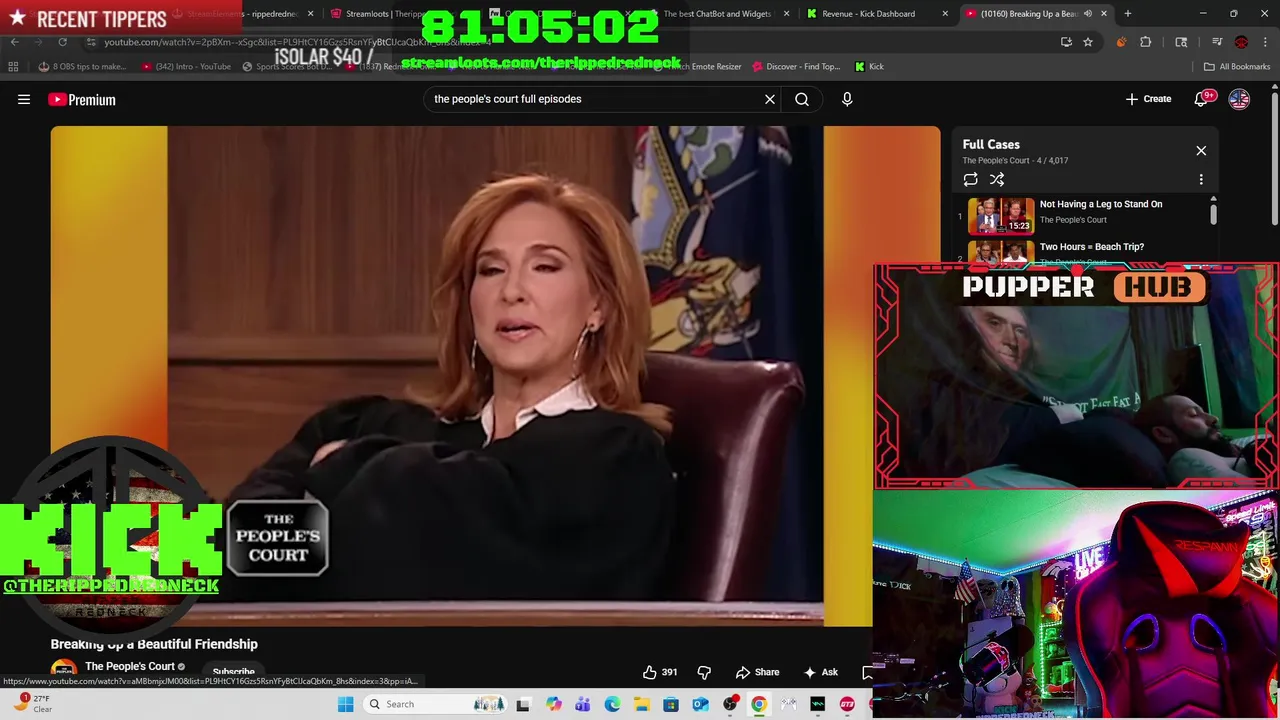This screenshot has width=1280, height=720.
Task: Open the Chrome apps grid shortcut
Action: pos(13,67)
